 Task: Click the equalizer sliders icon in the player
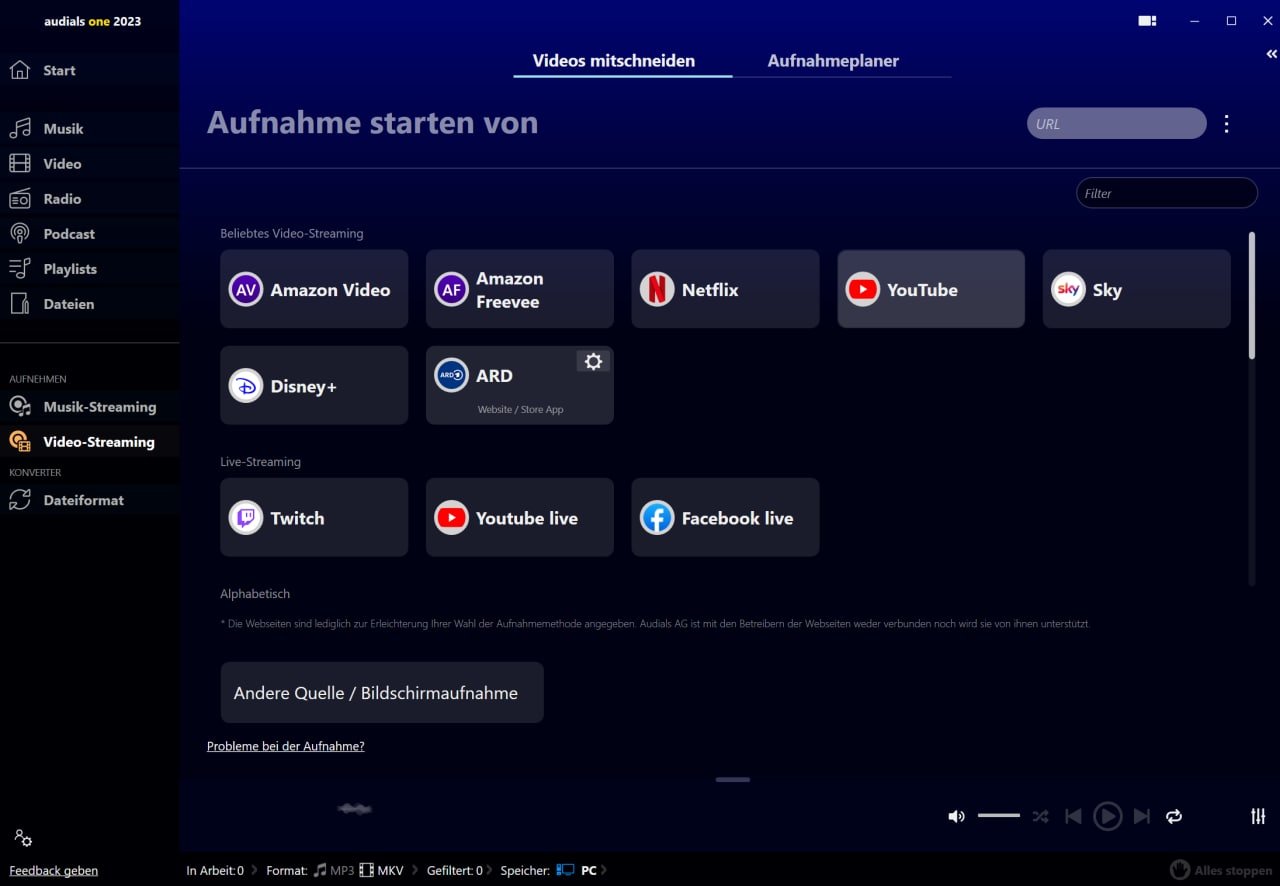1258,816
